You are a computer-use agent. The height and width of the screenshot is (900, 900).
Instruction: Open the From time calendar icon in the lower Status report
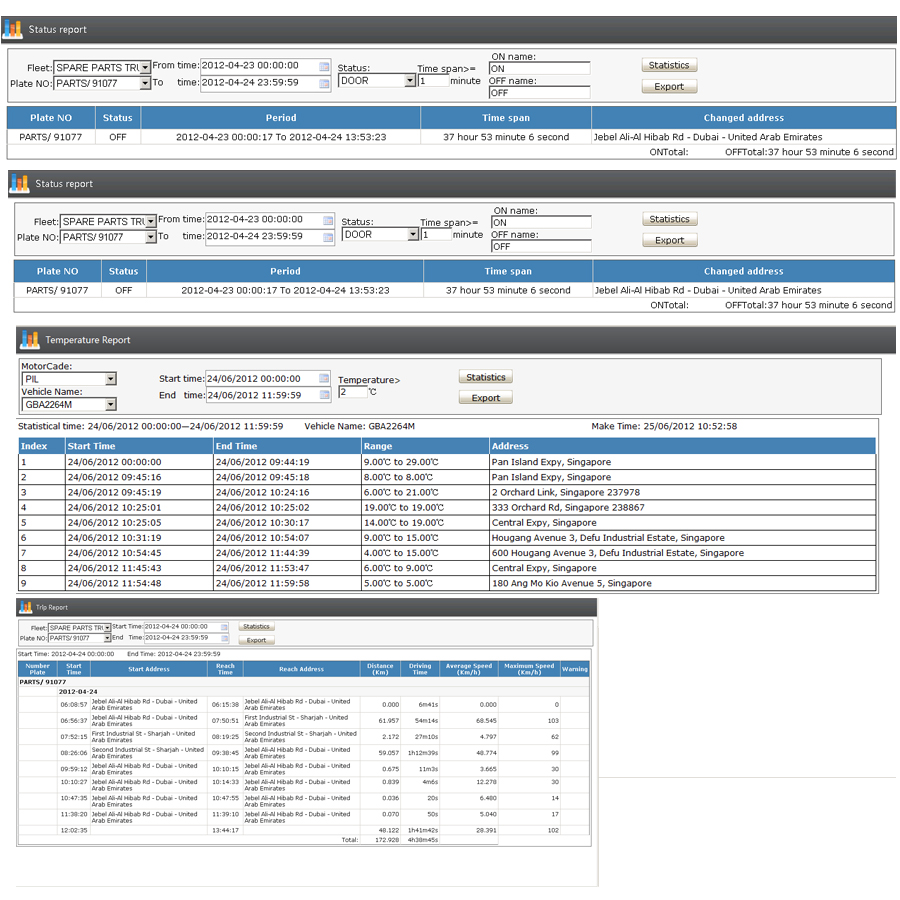(x=328, y=220)
